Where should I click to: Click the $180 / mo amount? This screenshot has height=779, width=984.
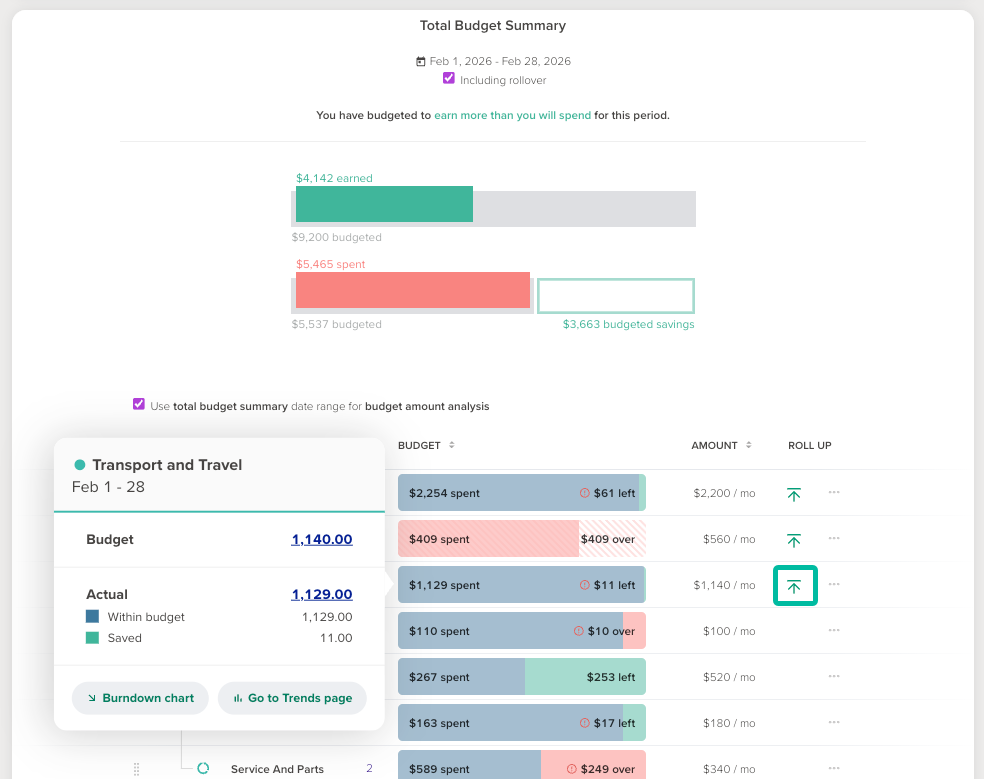tap(729, 723)
